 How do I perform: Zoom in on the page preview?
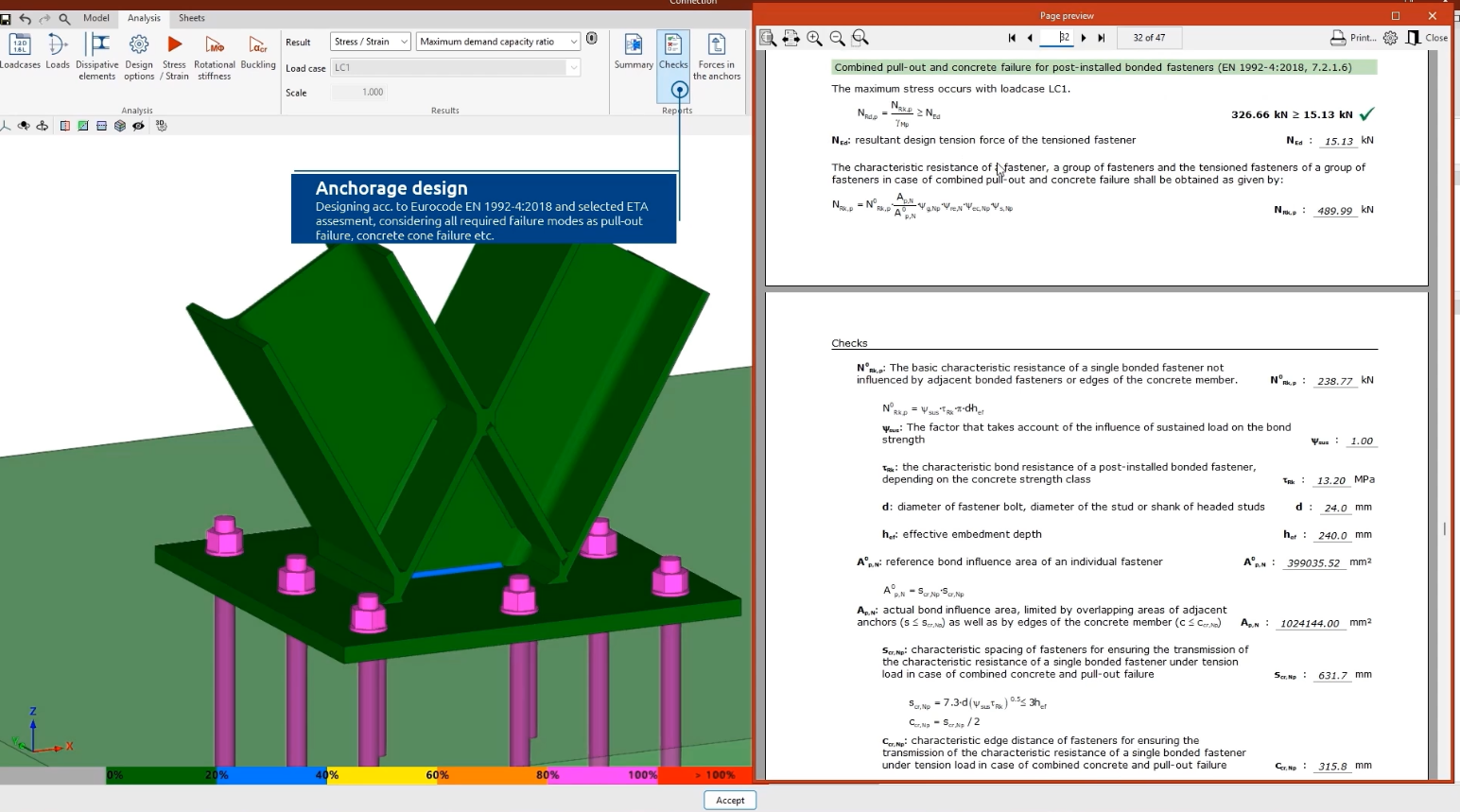(814, 38)
